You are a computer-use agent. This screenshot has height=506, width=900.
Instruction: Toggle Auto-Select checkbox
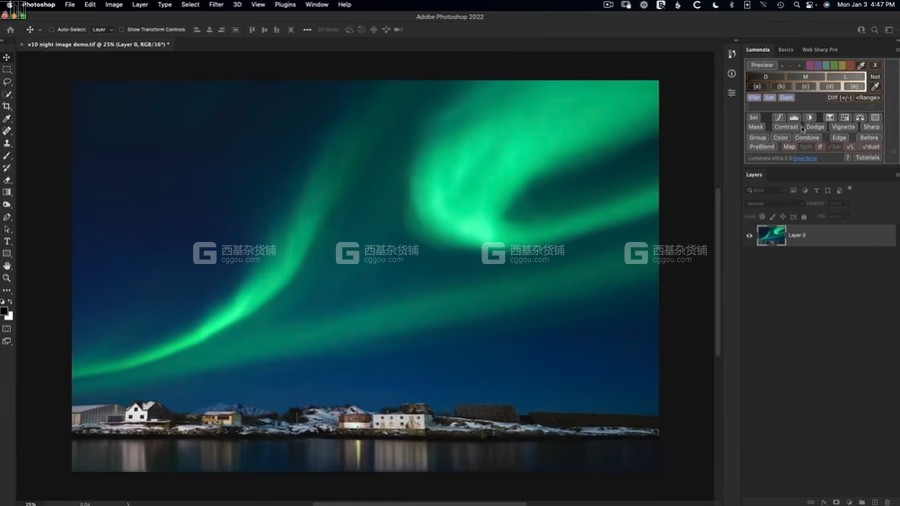pyautogui.click(x=51, y=30)
